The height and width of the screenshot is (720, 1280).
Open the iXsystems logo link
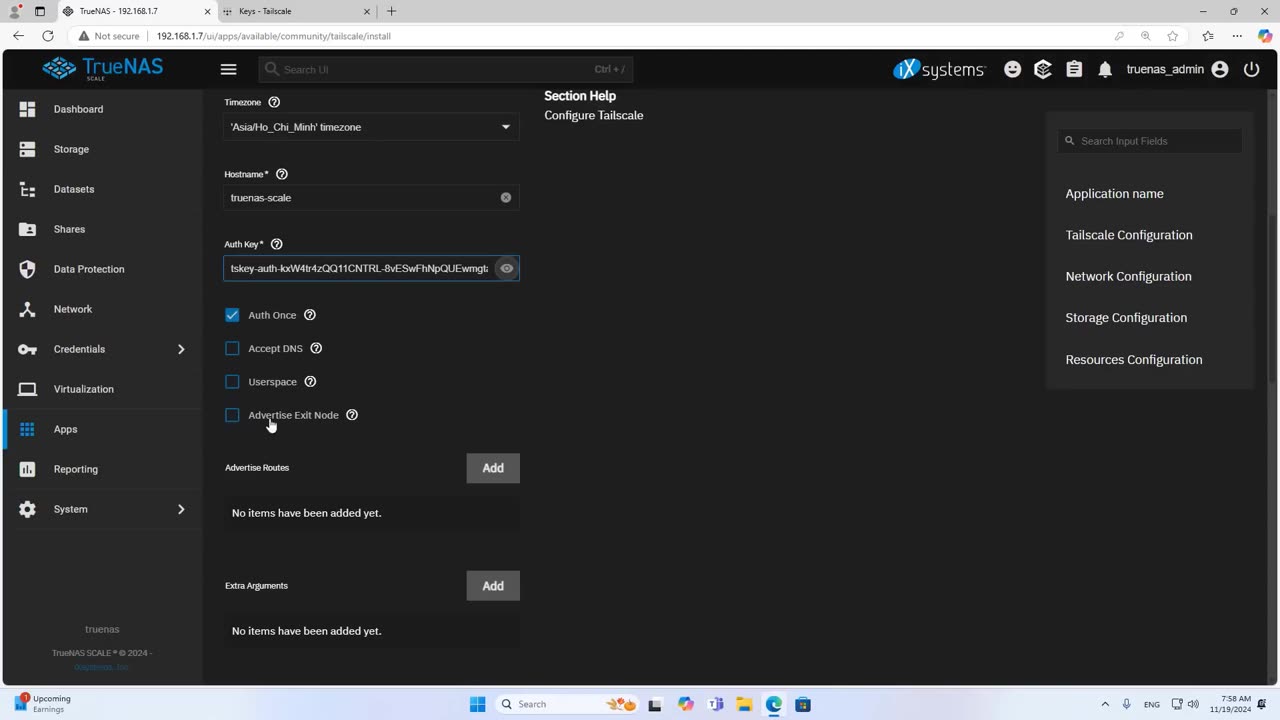939,69
